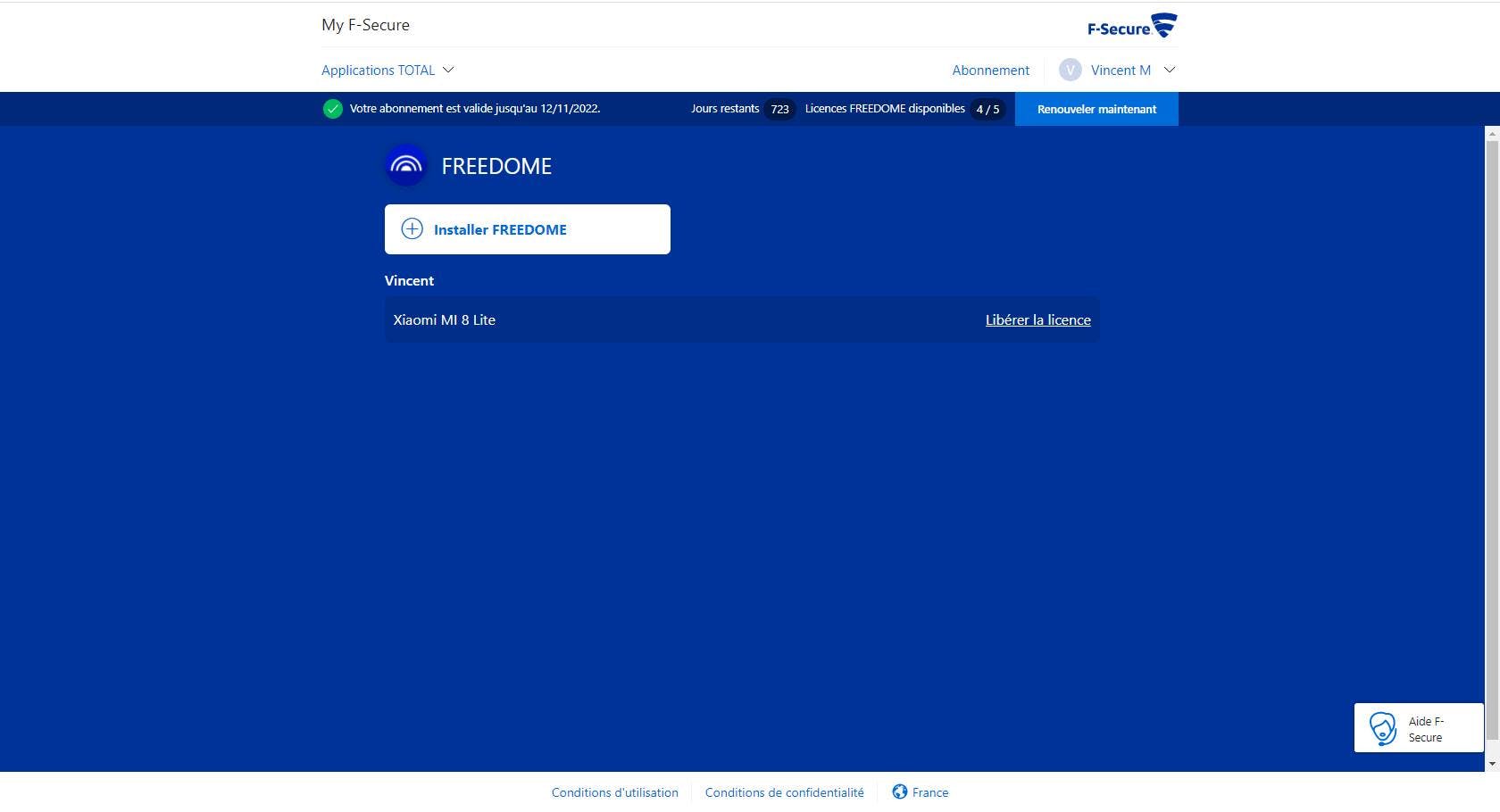
Task: Click the Xiaomi MI 8 Lite device row
Action: (742, 319)
